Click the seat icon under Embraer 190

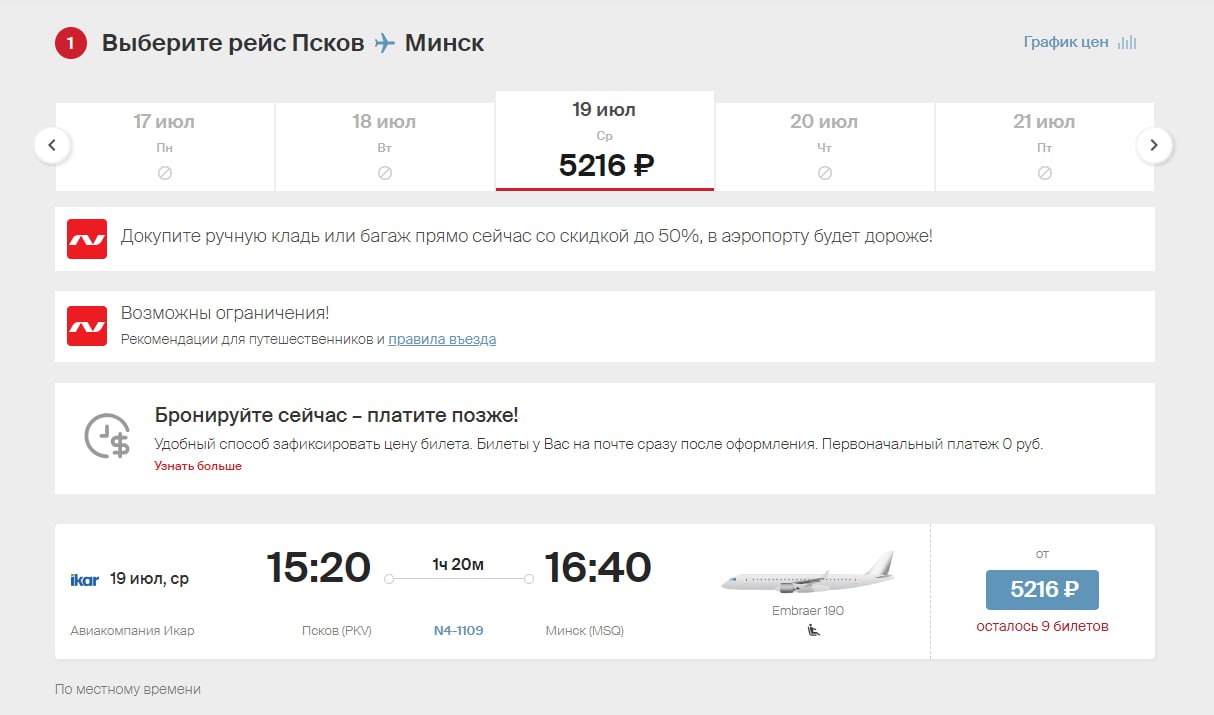tap(814, 630)
